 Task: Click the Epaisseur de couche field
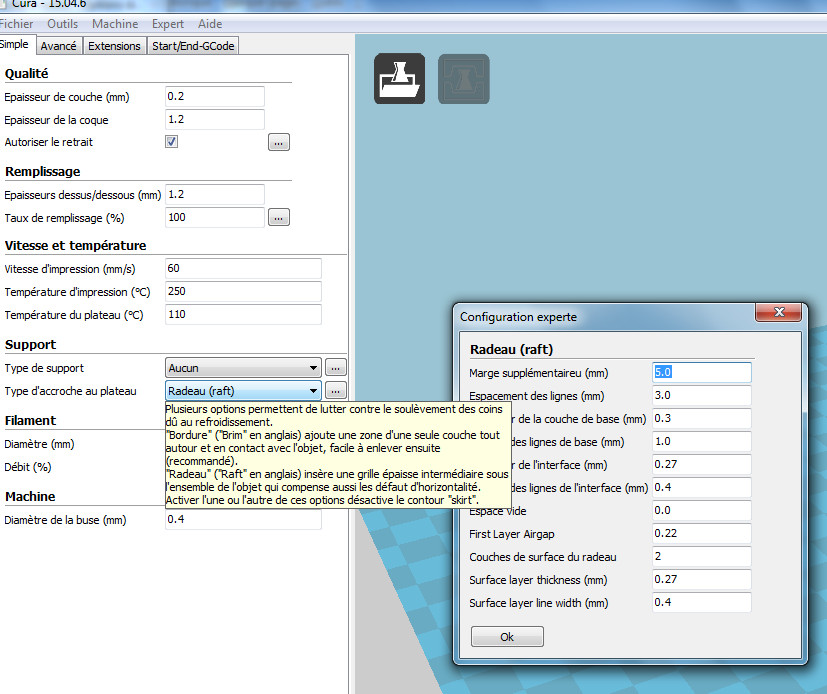(x=215, y=97)
